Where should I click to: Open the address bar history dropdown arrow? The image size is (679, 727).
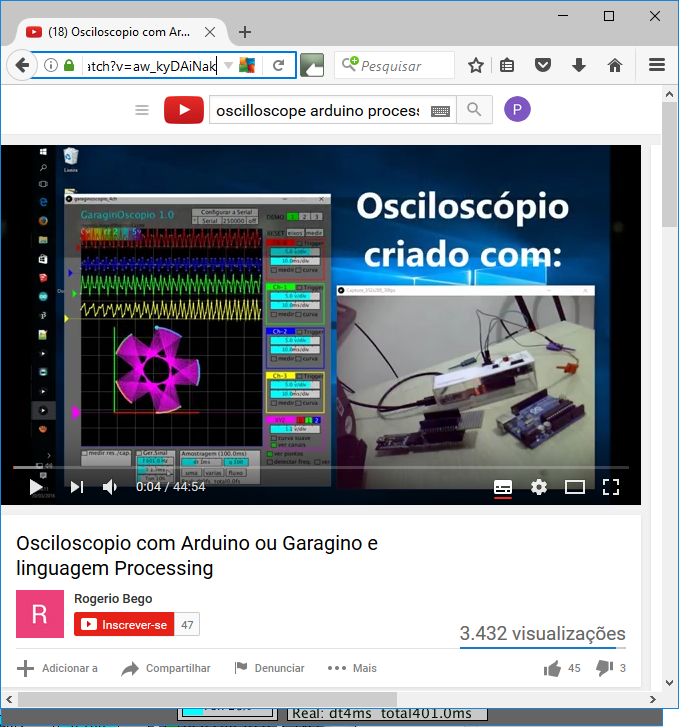(x=228, y=65)
